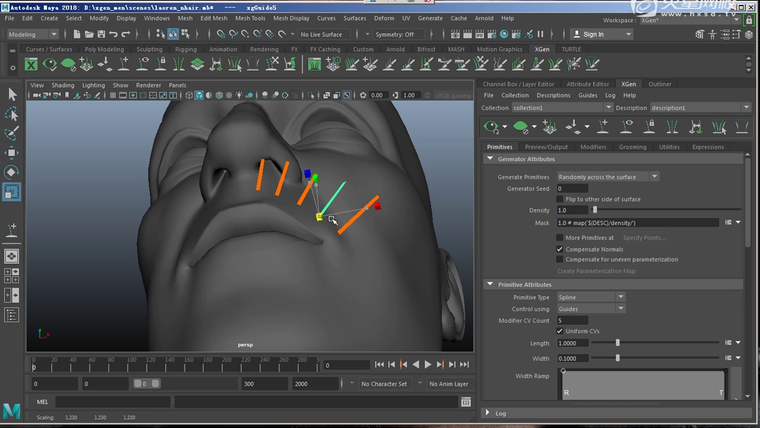Image resolution: width=760 pixels, height=428 pixels.
Task: Open the Generate Primitives dropdown
Action: [x=608, y=176]
